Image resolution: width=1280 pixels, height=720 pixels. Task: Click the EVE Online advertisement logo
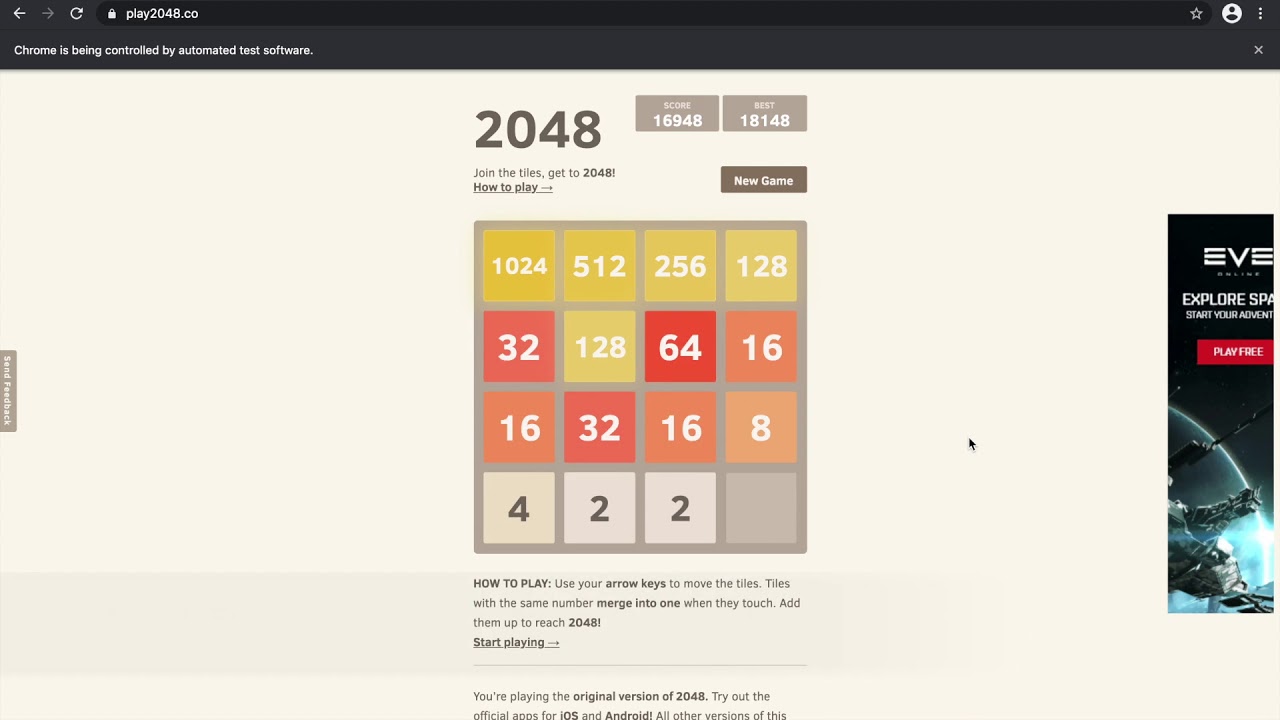[1238, 260]
